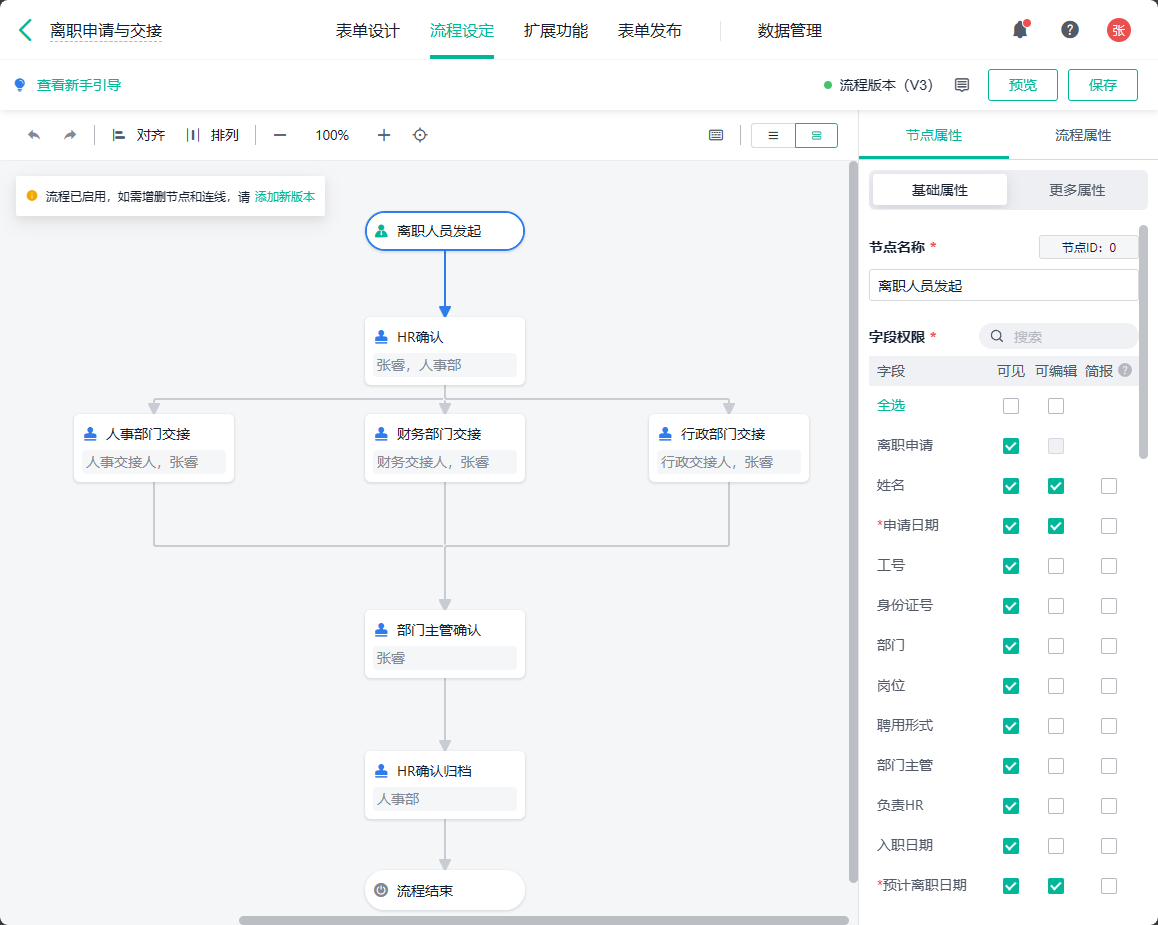Viewport: 1158px width, 925px height.
Task: Uncheck 身份证号 visible checkbox
Action: (1011, 606)
